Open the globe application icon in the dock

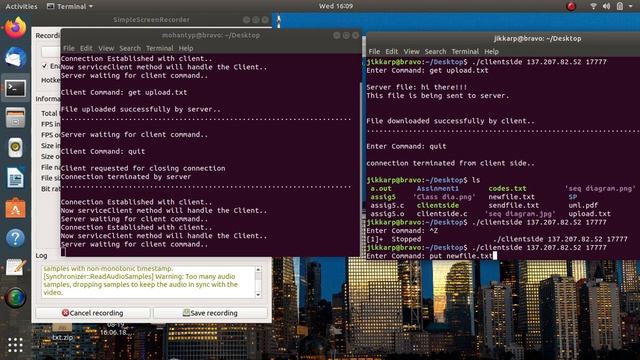pyautogui.click(x=15, y=298)
